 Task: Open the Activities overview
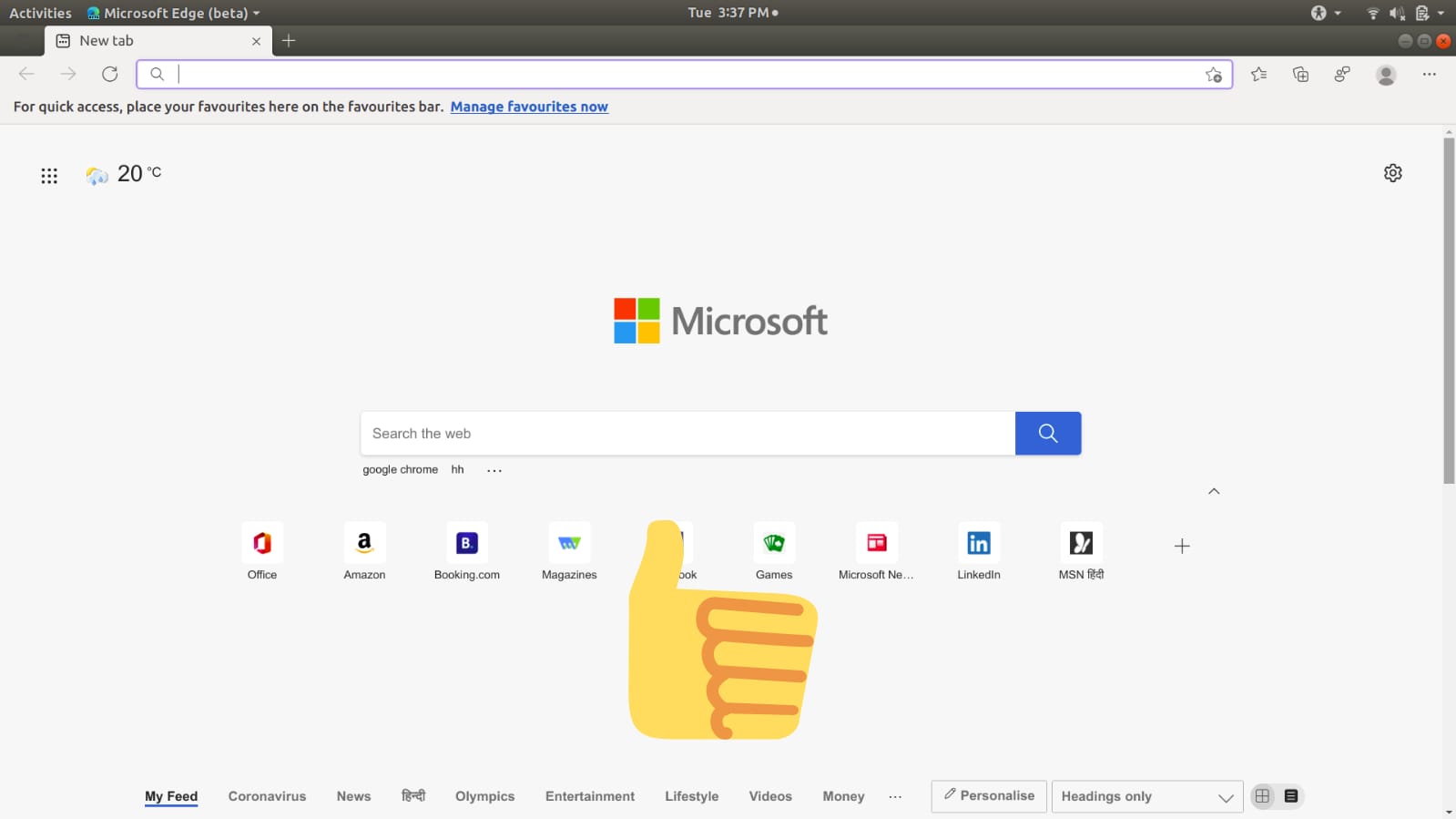[40, 13]
